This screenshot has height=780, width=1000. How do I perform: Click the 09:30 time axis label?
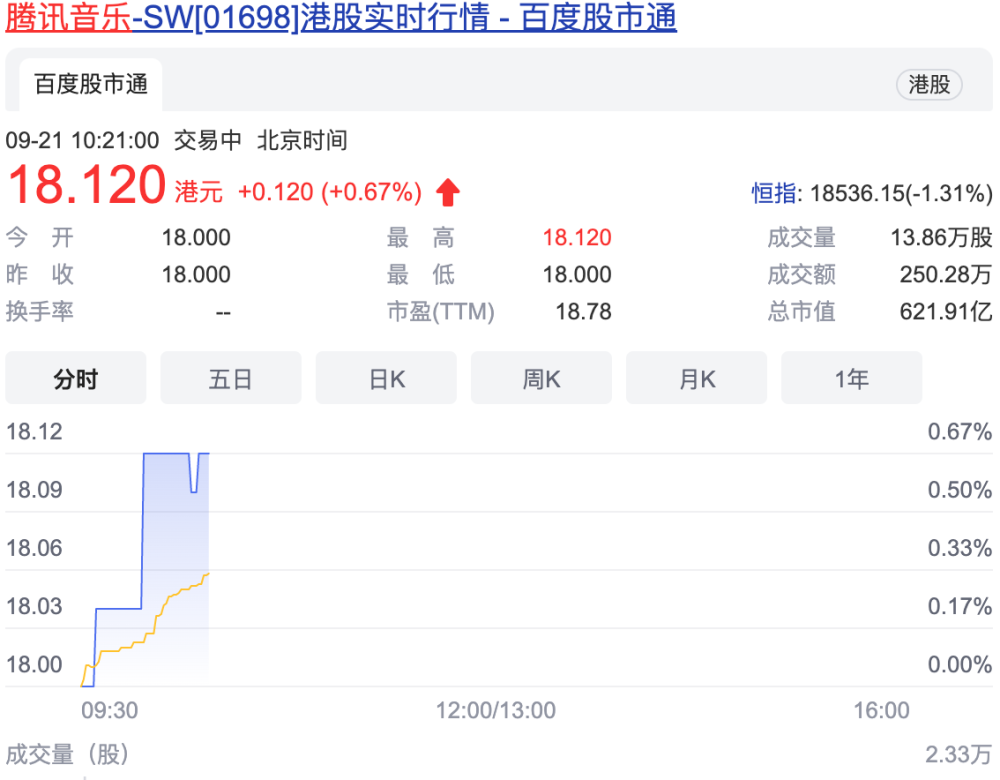click(109, 710)
